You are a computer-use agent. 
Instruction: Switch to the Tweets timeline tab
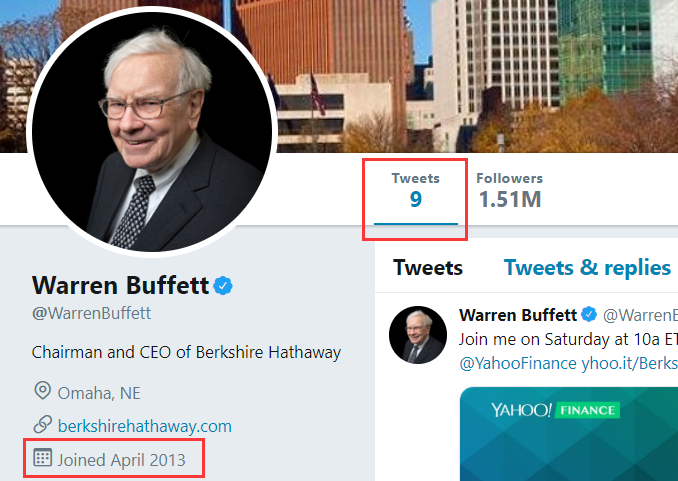point(428,267)
